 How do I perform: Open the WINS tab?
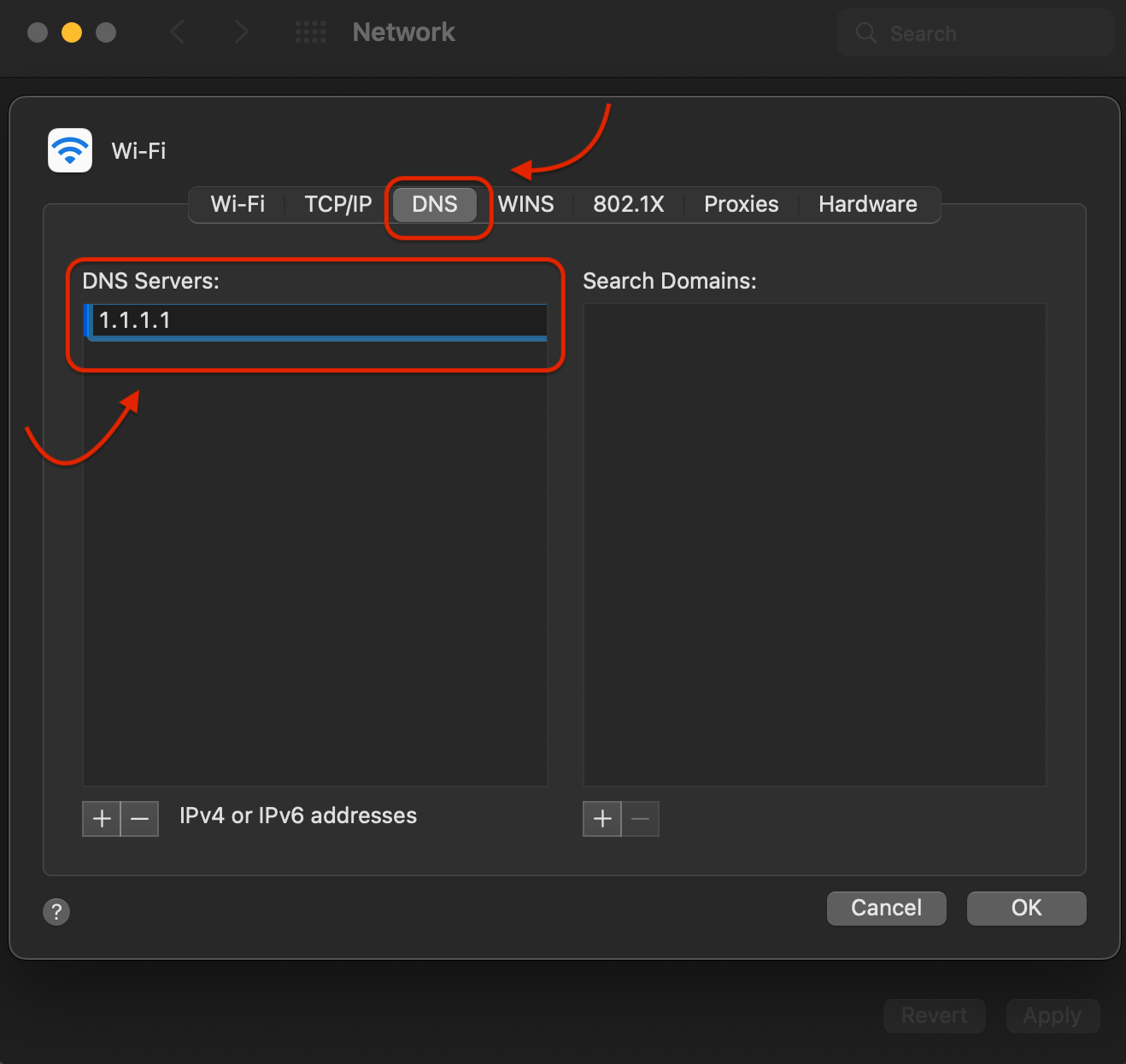pos(526,204)
